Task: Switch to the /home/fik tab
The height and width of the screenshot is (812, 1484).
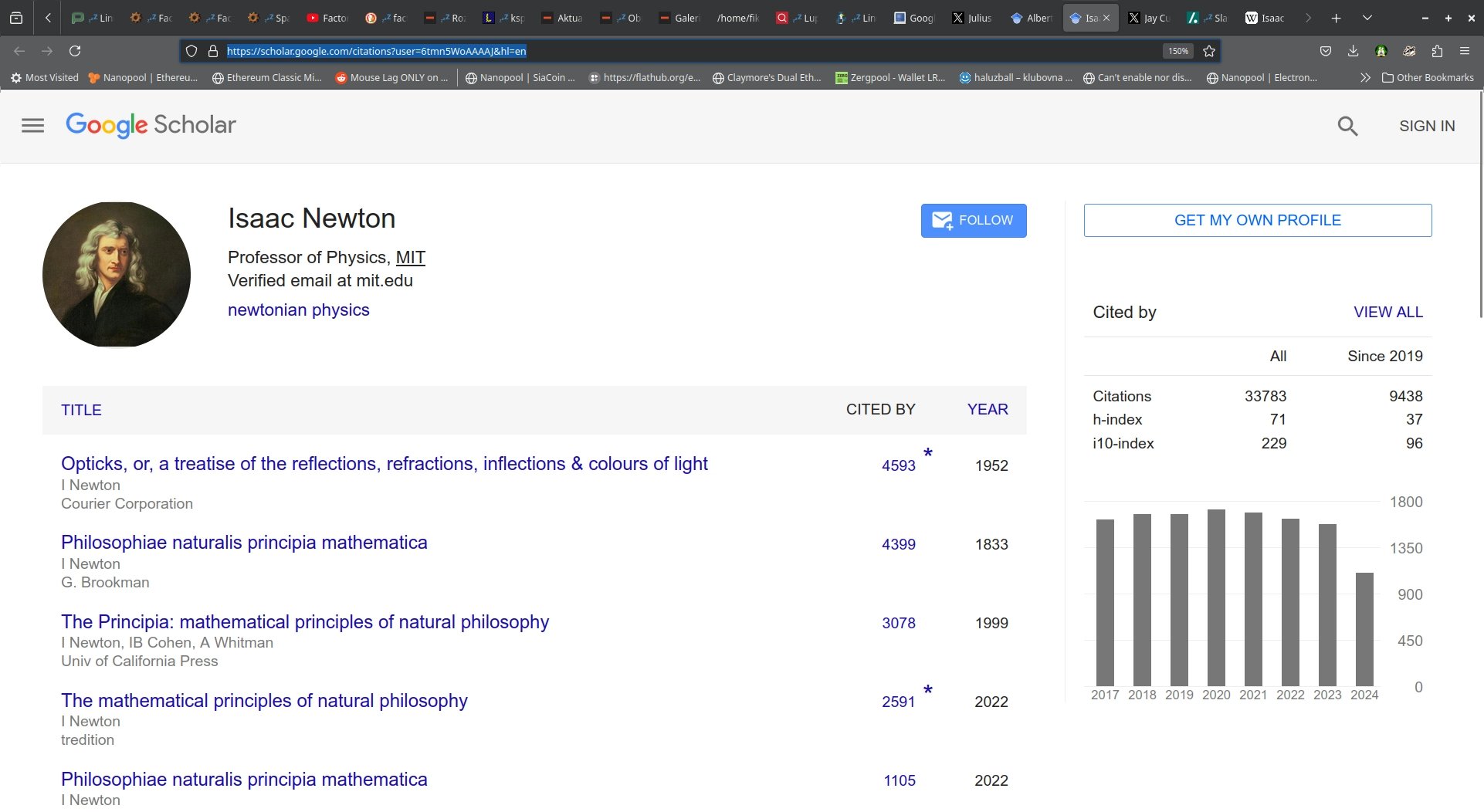Action: 738,18
